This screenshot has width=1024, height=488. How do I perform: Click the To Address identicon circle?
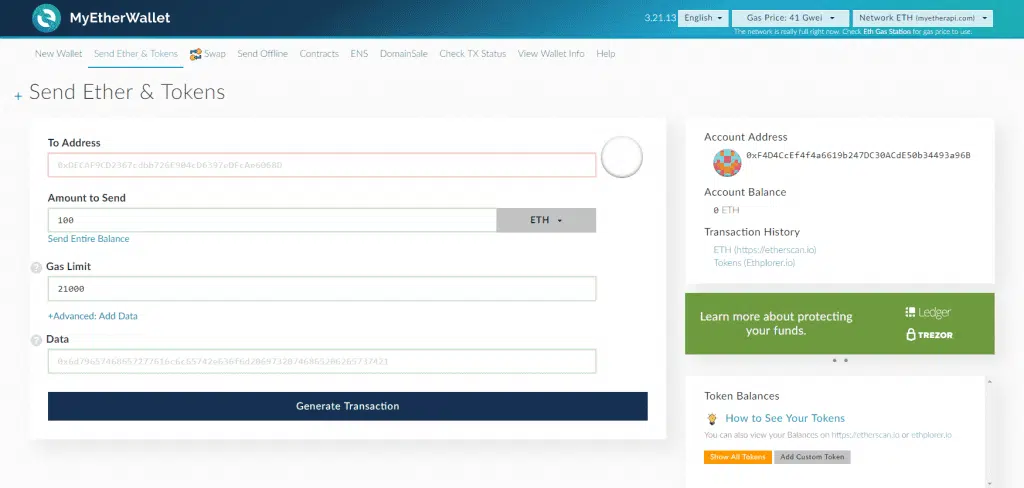click(622, 157)
